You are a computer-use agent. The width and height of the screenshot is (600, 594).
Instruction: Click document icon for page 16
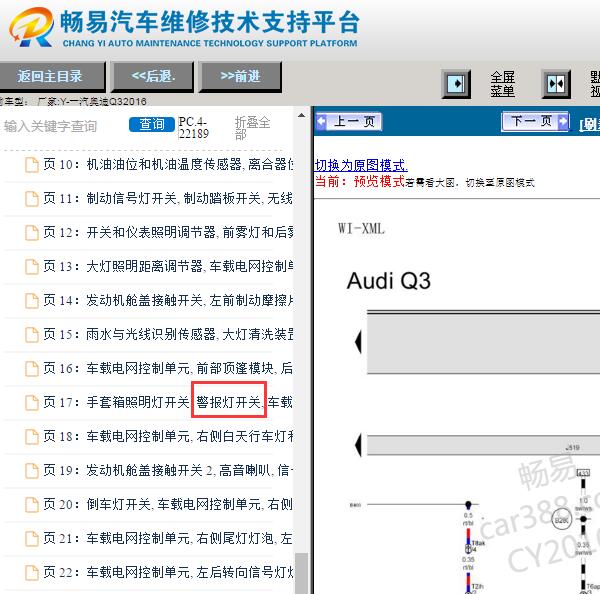pyautogui.click(x=32, y=369)
